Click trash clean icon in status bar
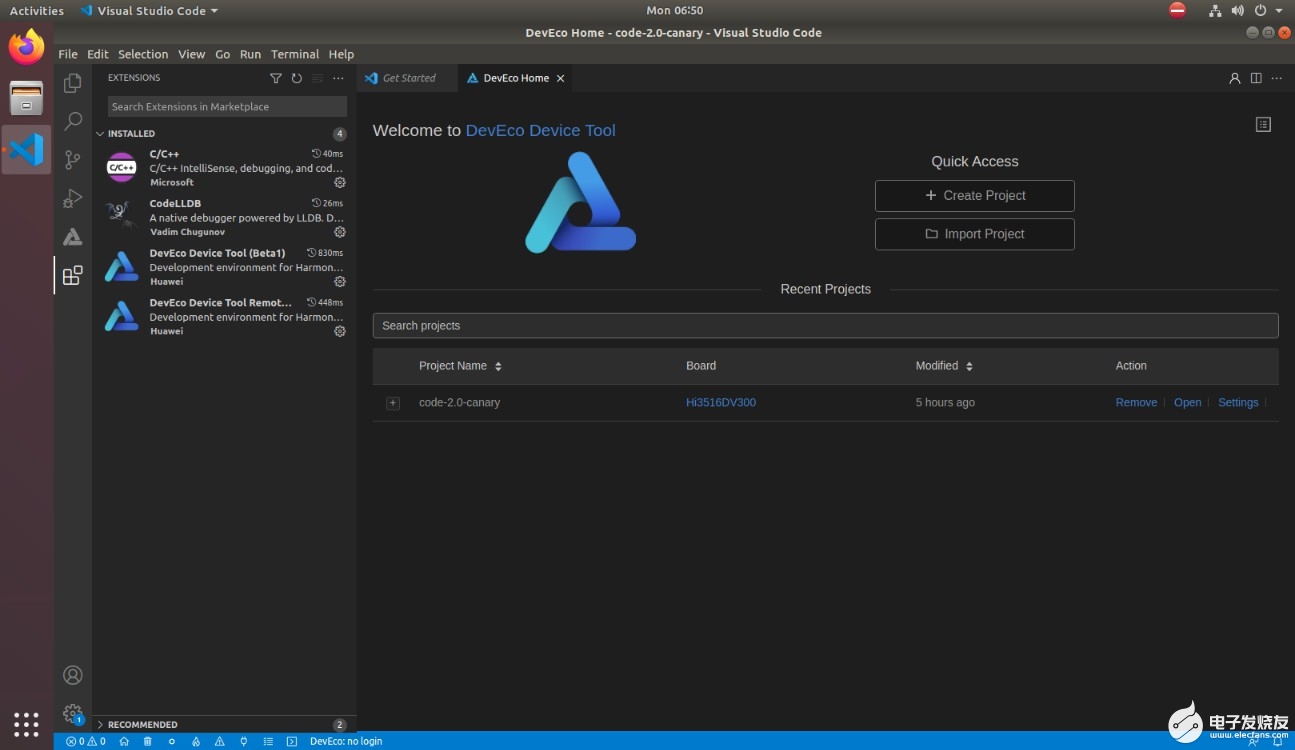The width and height of the screenshot is (1295, 750). point(147,742)
